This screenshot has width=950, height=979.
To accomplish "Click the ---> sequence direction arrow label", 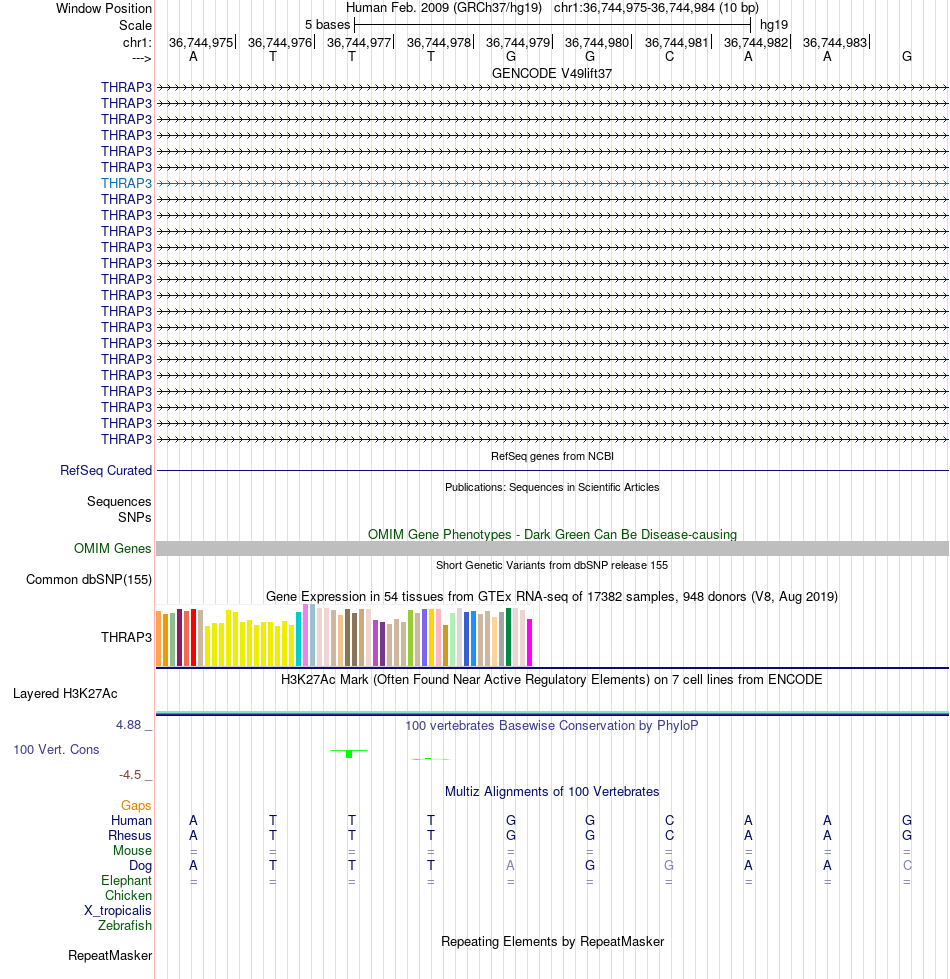I will [142, 58].
